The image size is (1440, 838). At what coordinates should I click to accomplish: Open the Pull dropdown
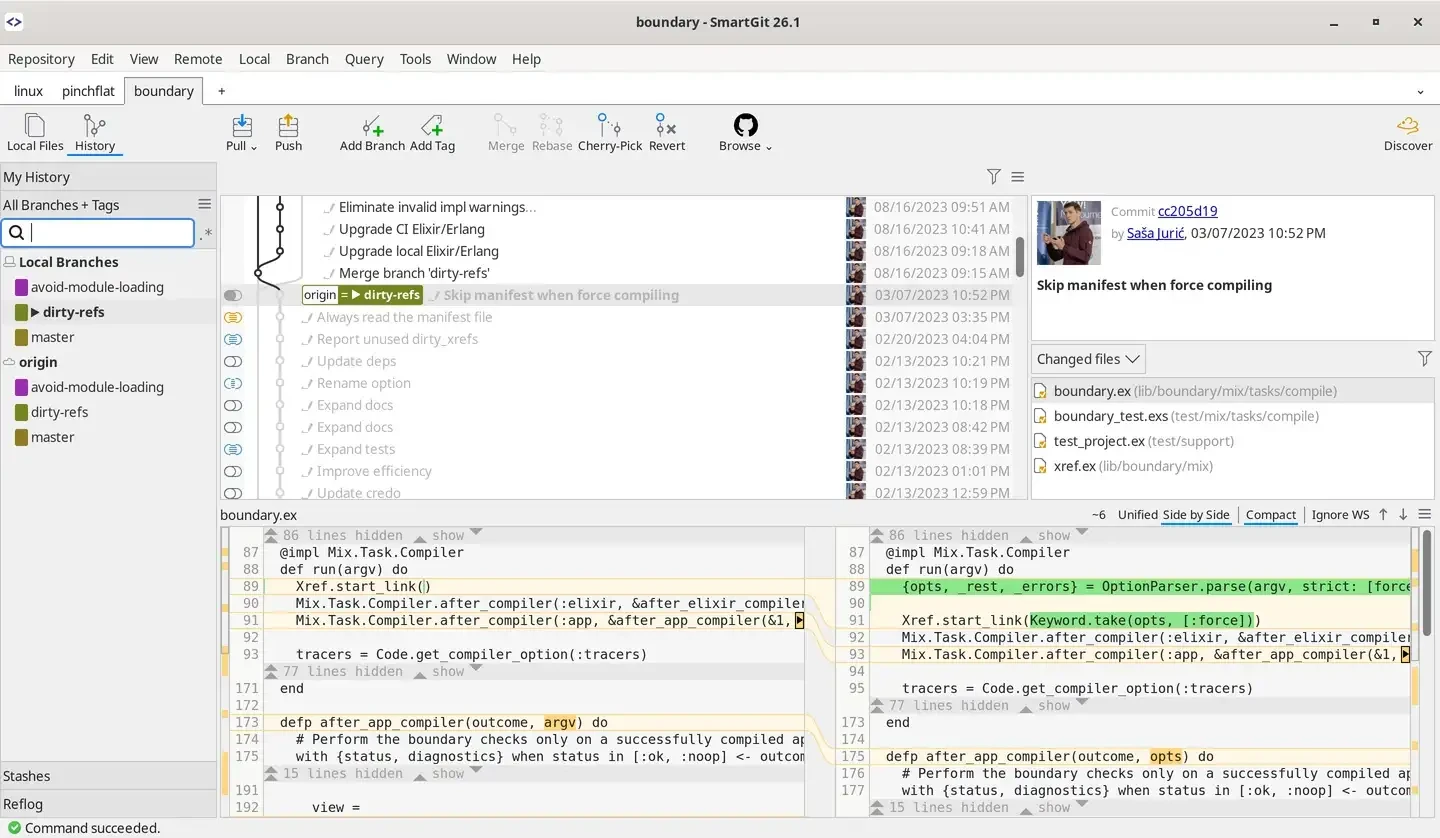pyautogui.click(x=241, y=132)
